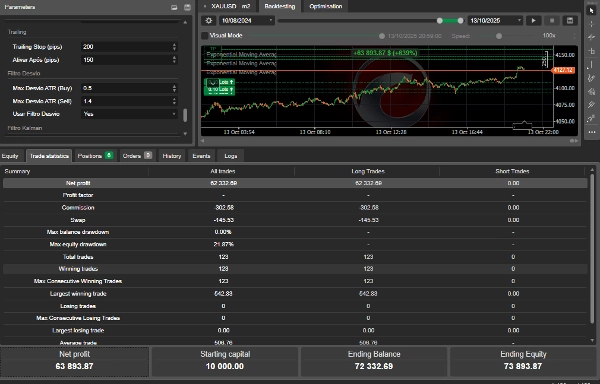This screenshot has width=600, height=384.
Task: Start the backtest with the play button
Action: point(533,21)
